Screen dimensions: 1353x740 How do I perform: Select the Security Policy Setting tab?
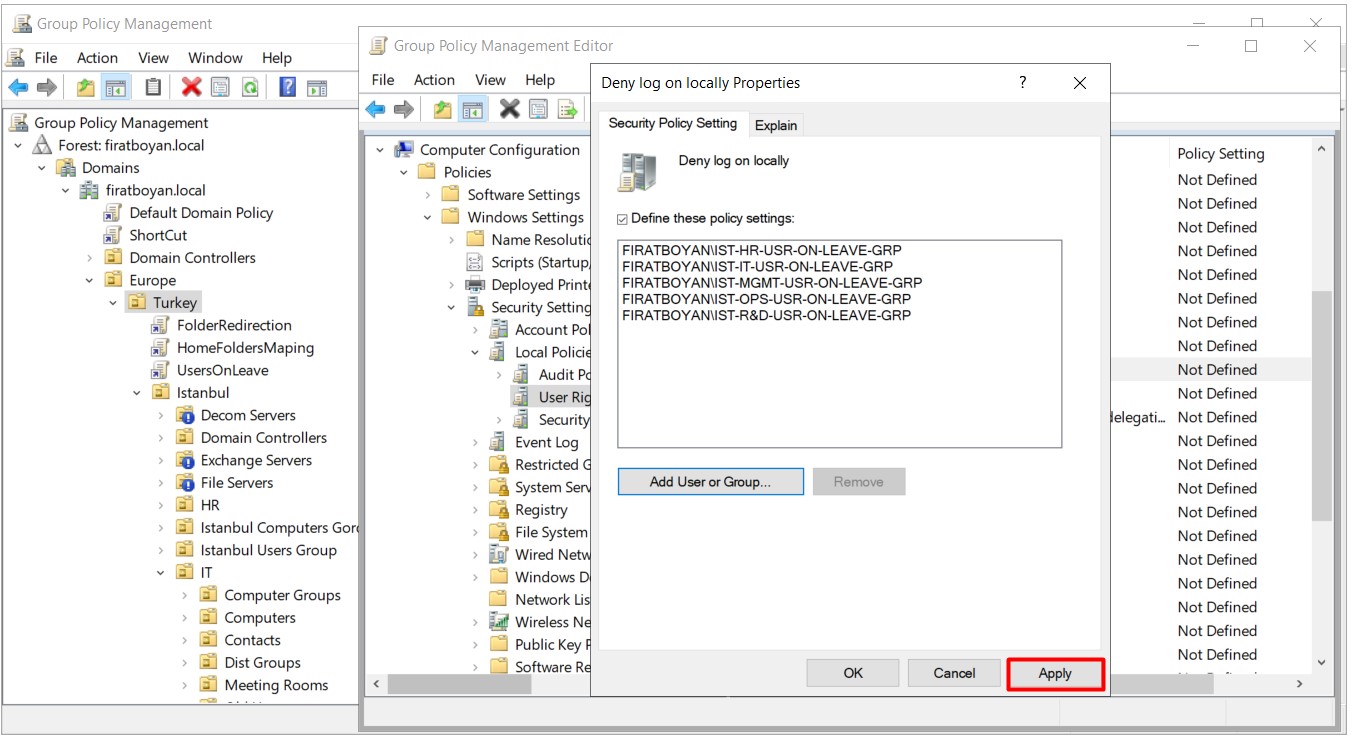pyautogui.click(x=673, y=123)
